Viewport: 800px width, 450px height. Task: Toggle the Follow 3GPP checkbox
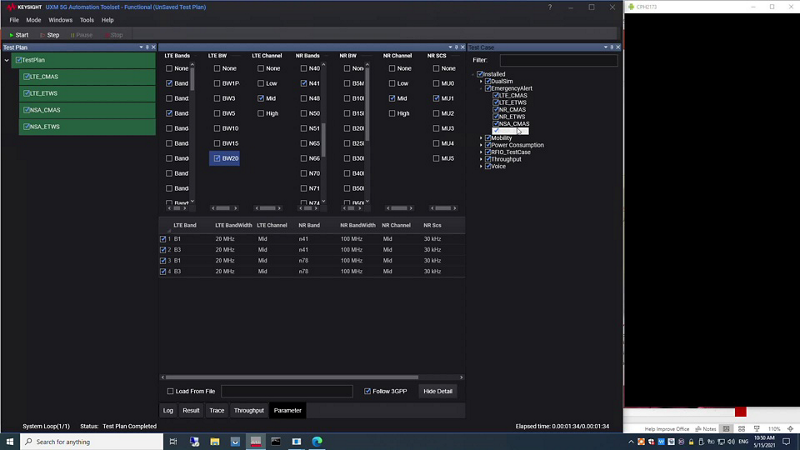pyautogui.click(x=367, y=391)
